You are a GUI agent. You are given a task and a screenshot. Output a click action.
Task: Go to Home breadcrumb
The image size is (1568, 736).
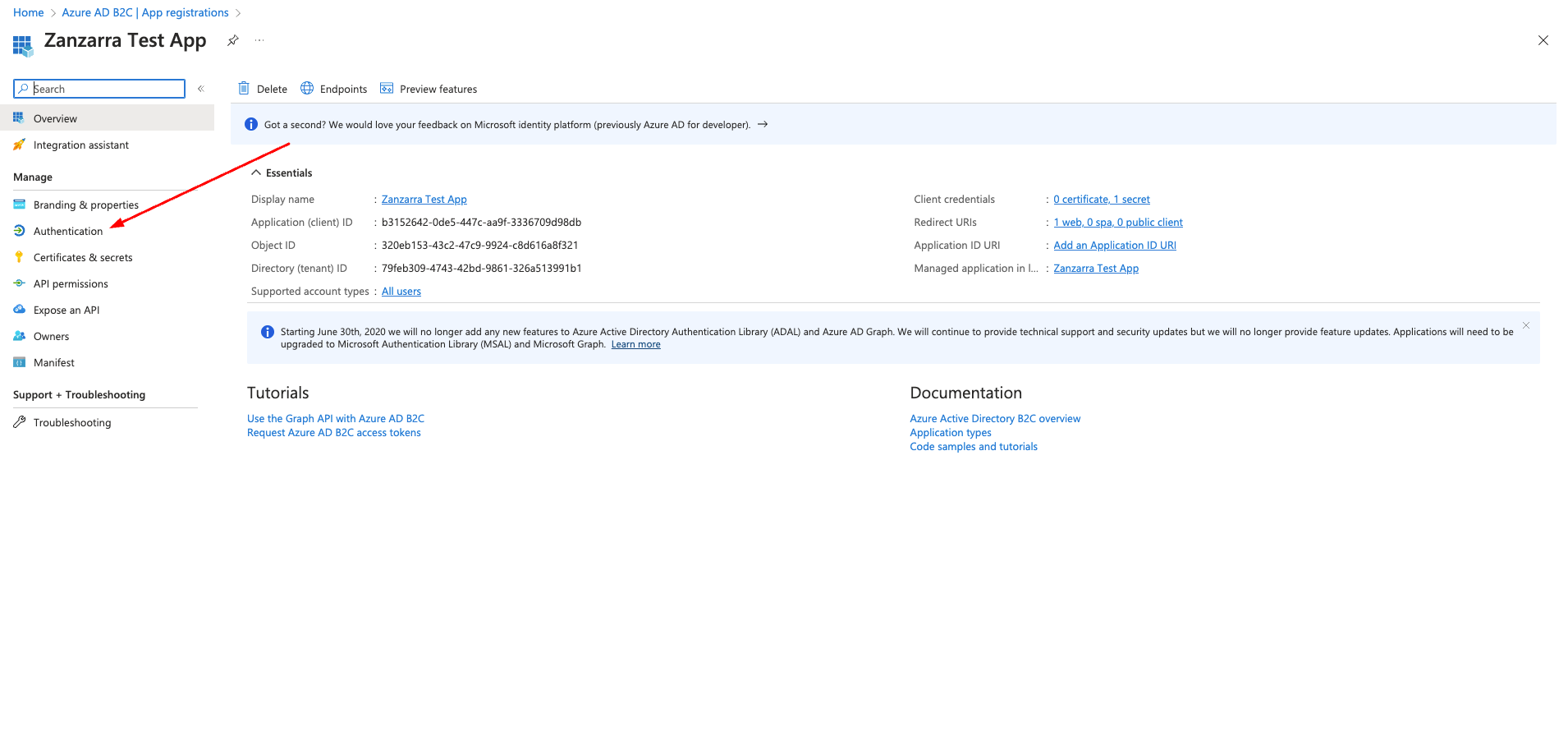click(29, 12)
